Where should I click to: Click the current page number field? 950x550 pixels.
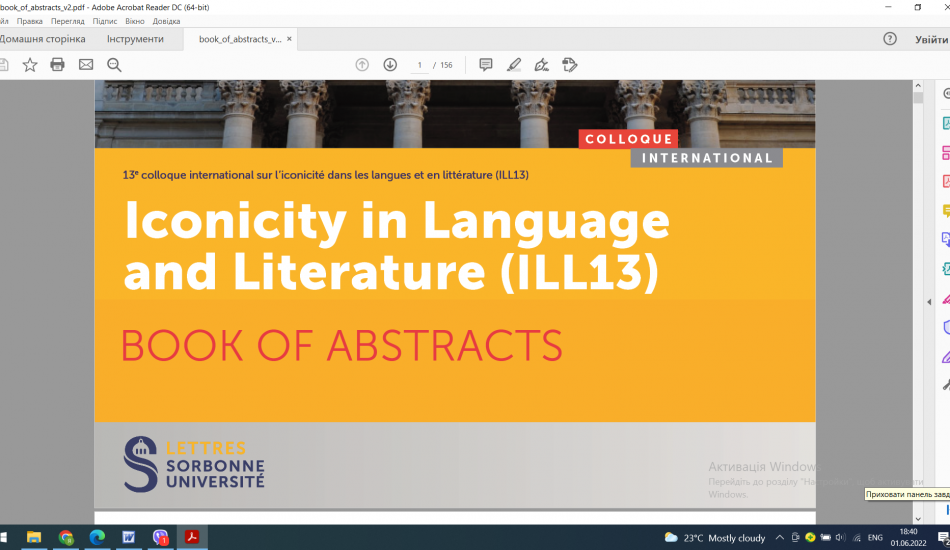(x=420, y=65)
